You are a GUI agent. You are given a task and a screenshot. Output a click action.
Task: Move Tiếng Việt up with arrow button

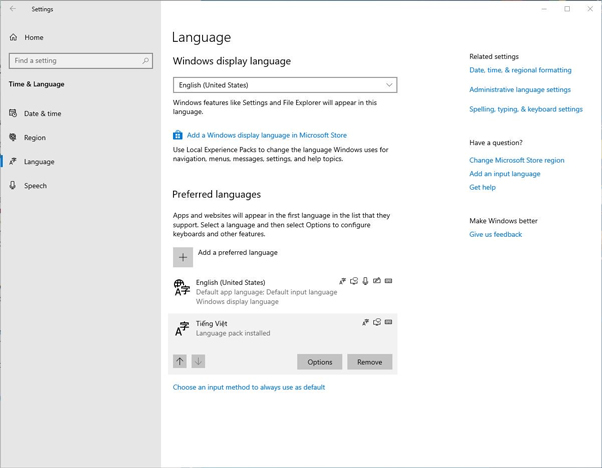[x=180, y=361]
